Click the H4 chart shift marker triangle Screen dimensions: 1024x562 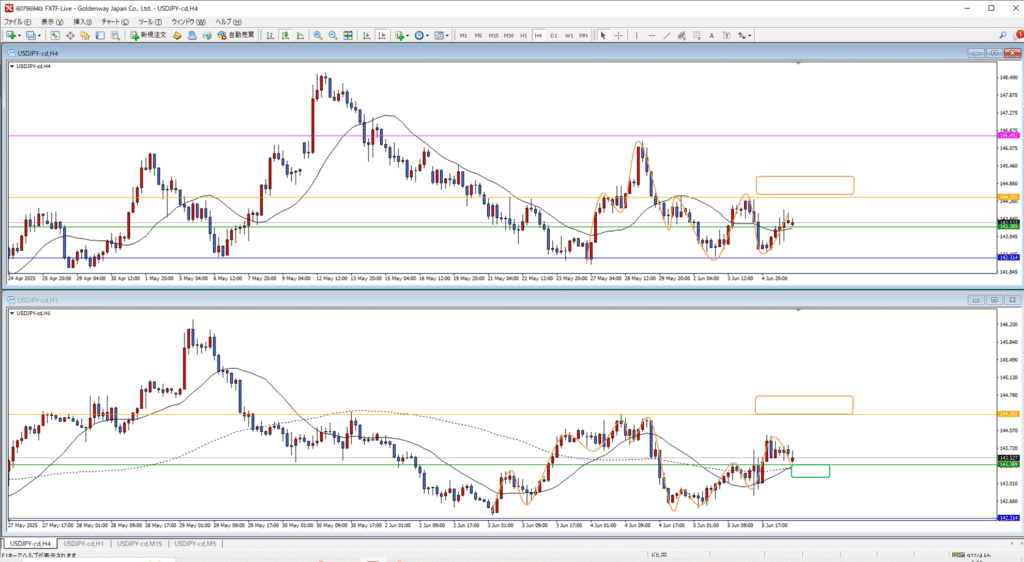click(798, 63)
